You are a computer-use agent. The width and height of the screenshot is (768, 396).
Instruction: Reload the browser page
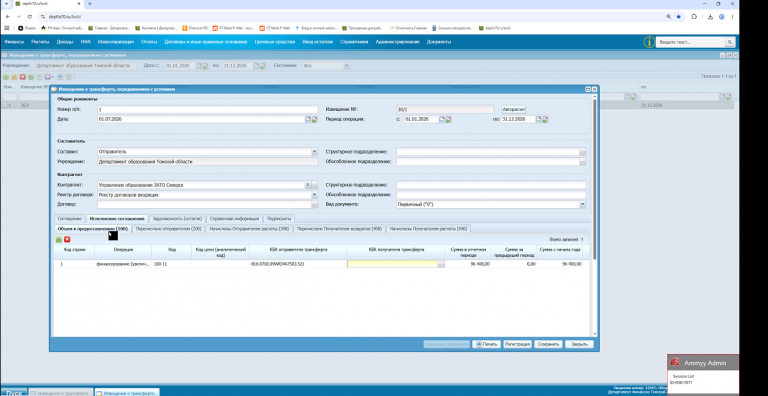pos(29,17)
